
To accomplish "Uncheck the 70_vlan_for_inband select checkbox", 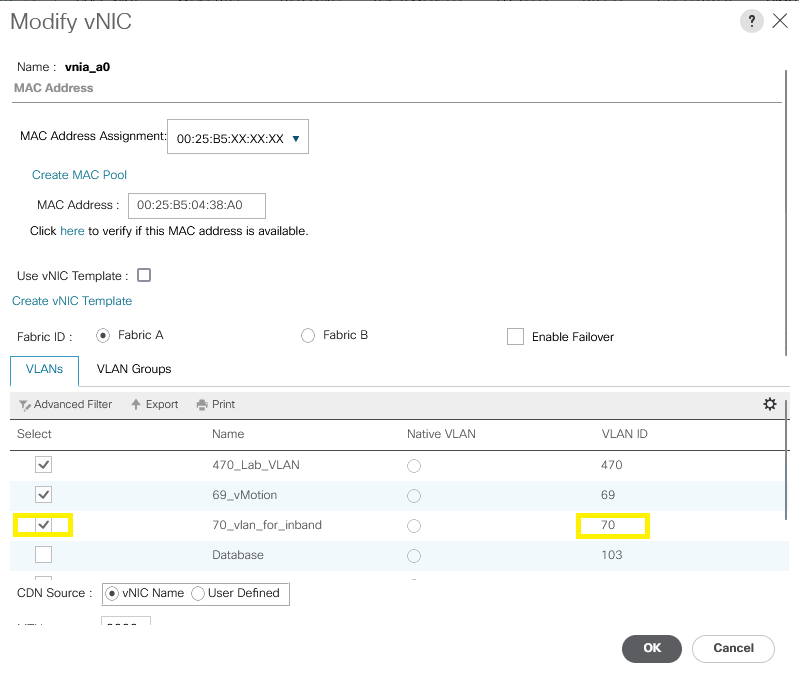I will click(43, 525).
